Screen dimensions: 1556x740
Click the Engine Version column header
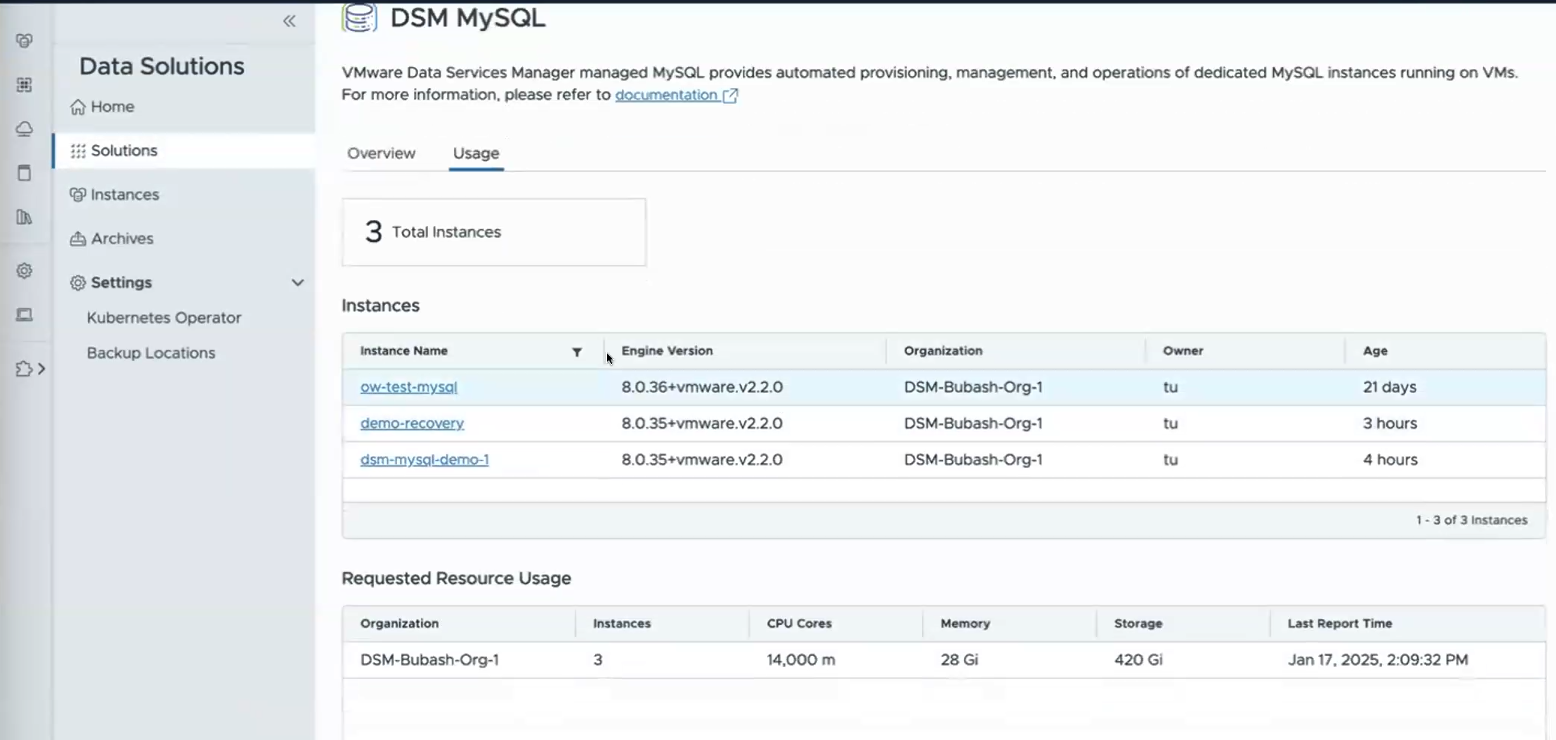click(667, 351)
